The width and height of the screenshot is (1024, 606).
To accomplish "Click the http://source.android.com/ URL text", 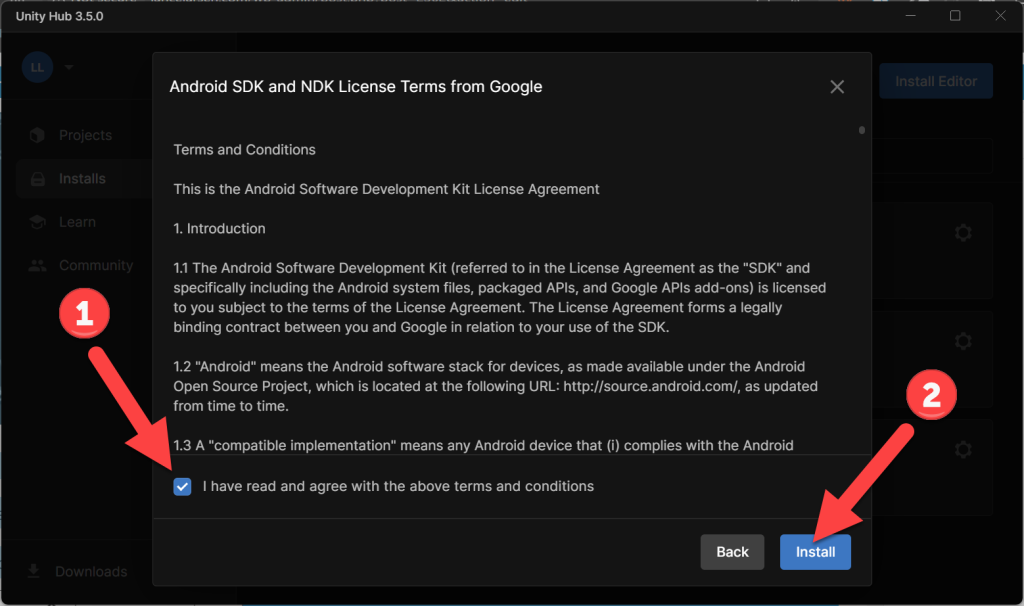I will coord(651,387).
